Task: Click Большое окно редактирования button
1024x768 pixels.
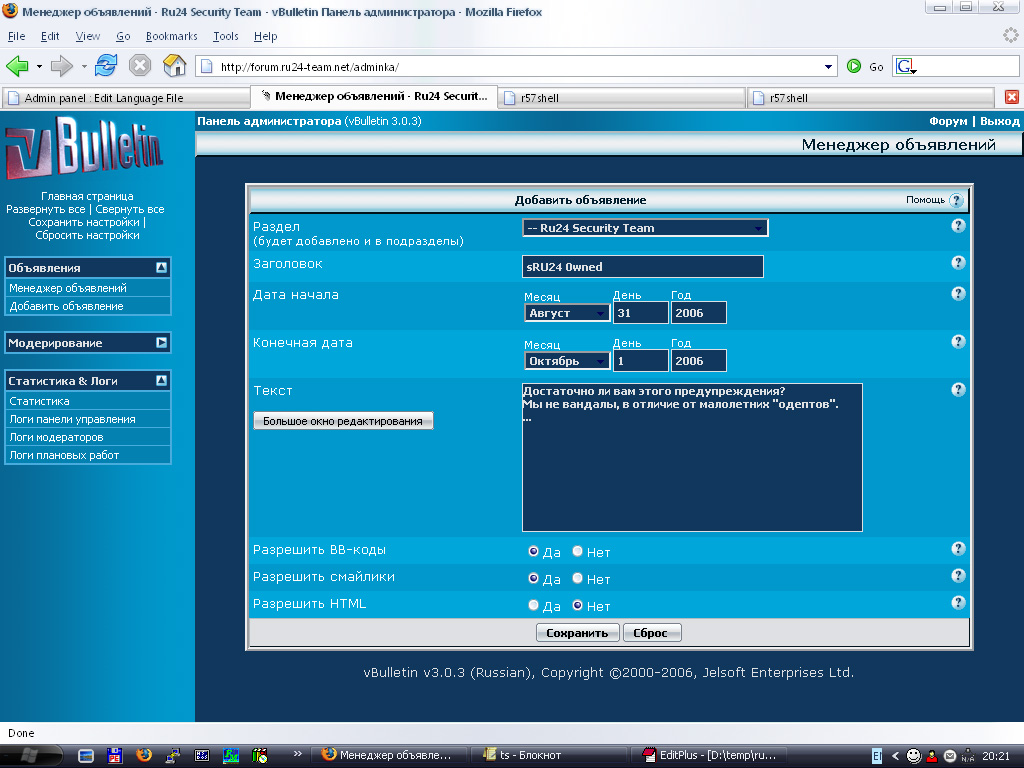Action: [x=343, y=421]
